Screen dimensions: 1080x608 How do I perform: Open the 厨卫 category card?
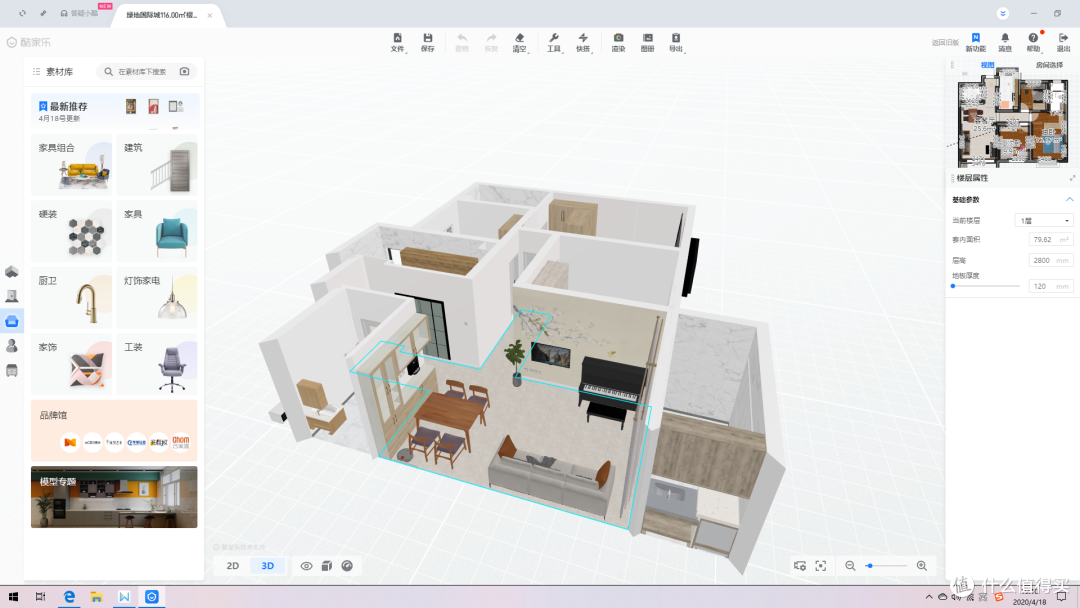pos(72,297)
